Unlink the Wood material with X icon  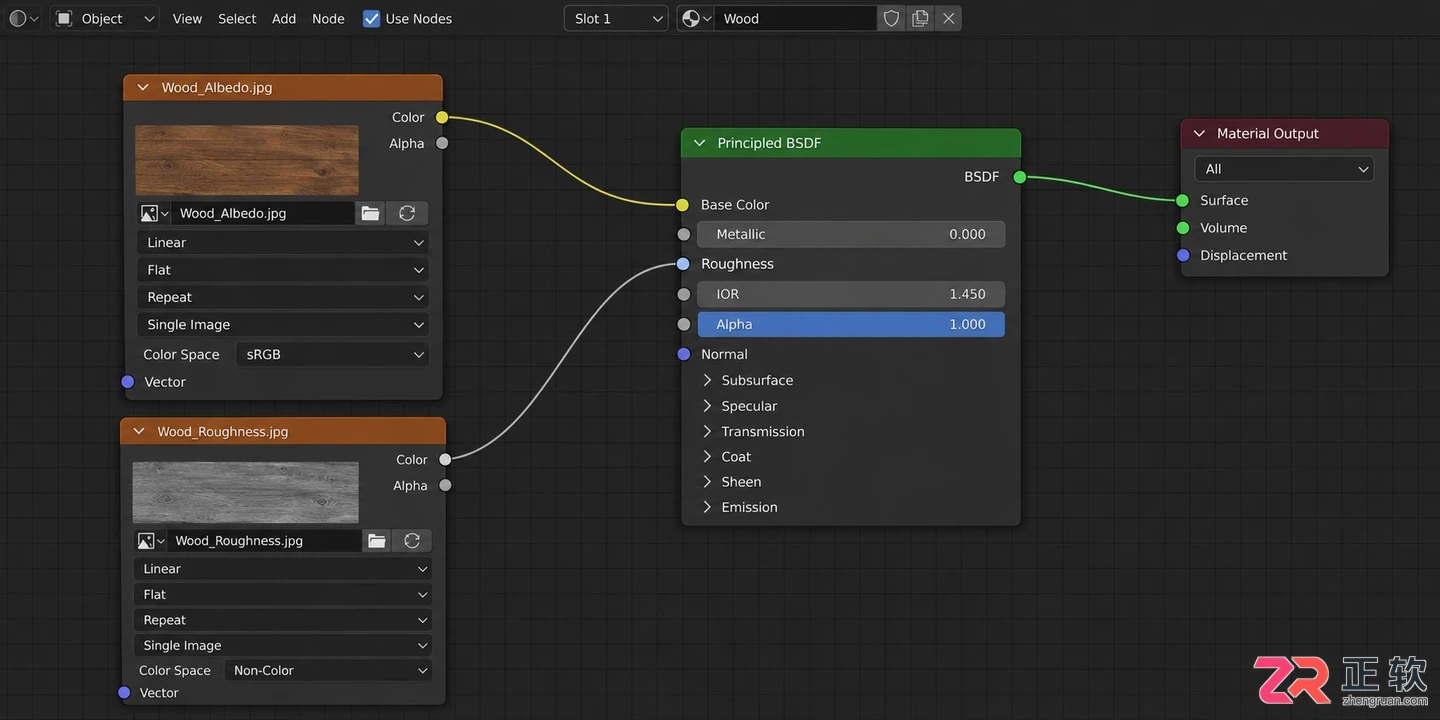[x=949, y=18]
